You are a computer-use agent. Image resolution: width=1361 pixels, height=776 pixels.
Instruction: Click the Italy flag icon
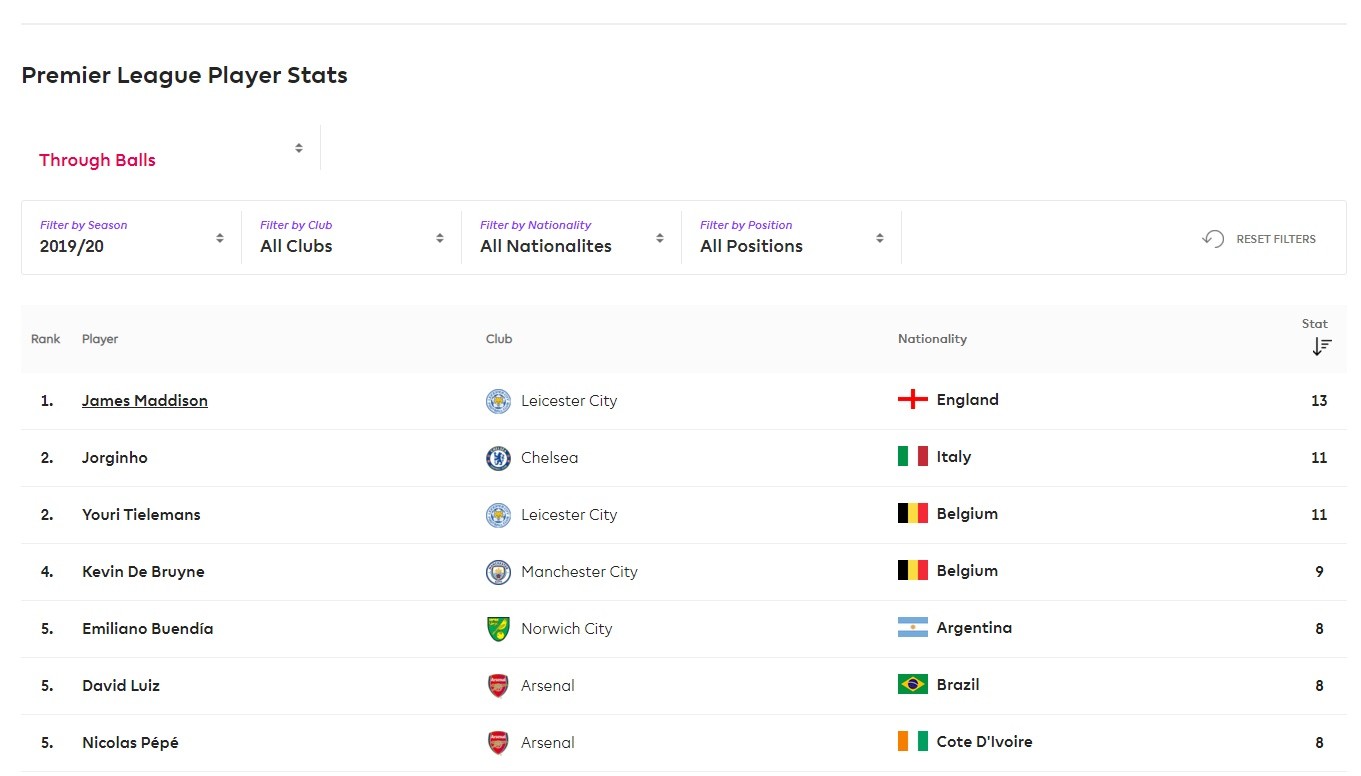point(913,457)
